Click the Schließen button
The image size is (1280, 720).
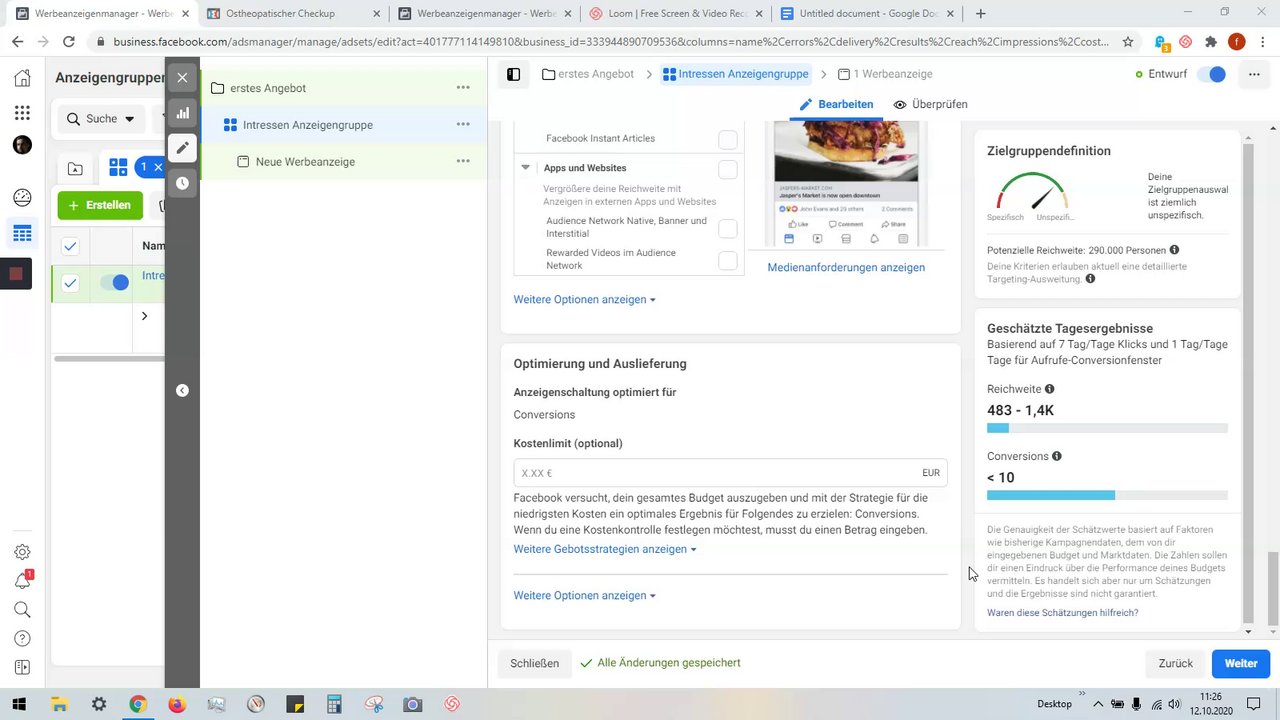pos(535,663)
